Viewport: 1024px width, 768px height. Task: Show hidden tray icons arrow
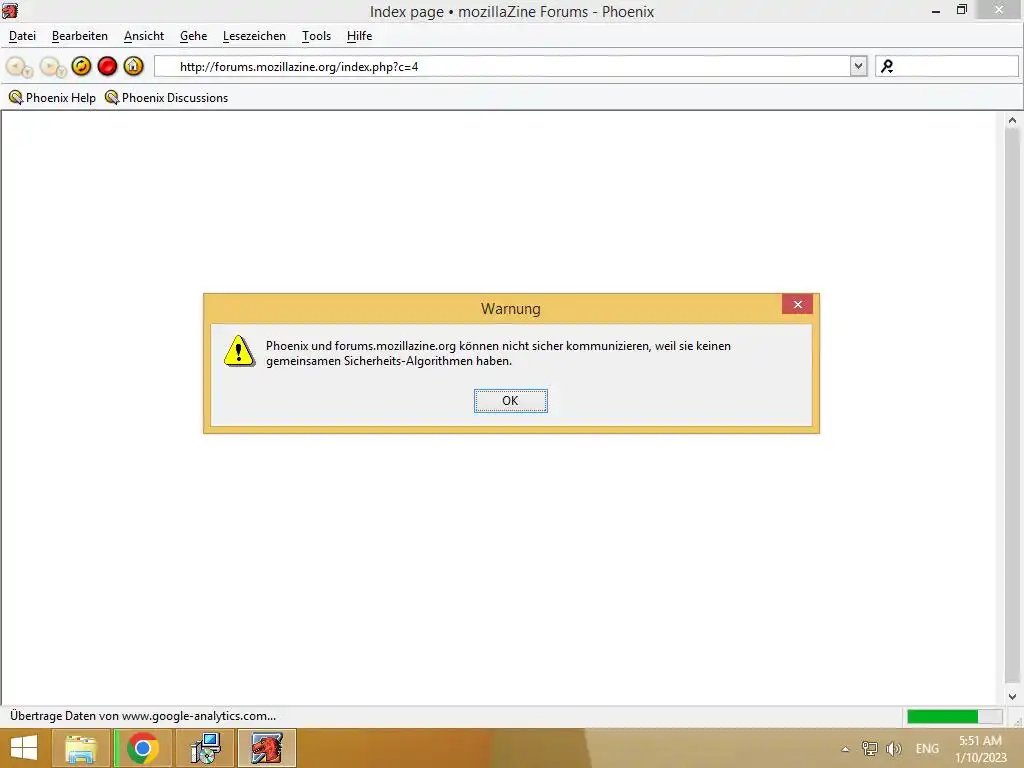click(x=846, y=749)
